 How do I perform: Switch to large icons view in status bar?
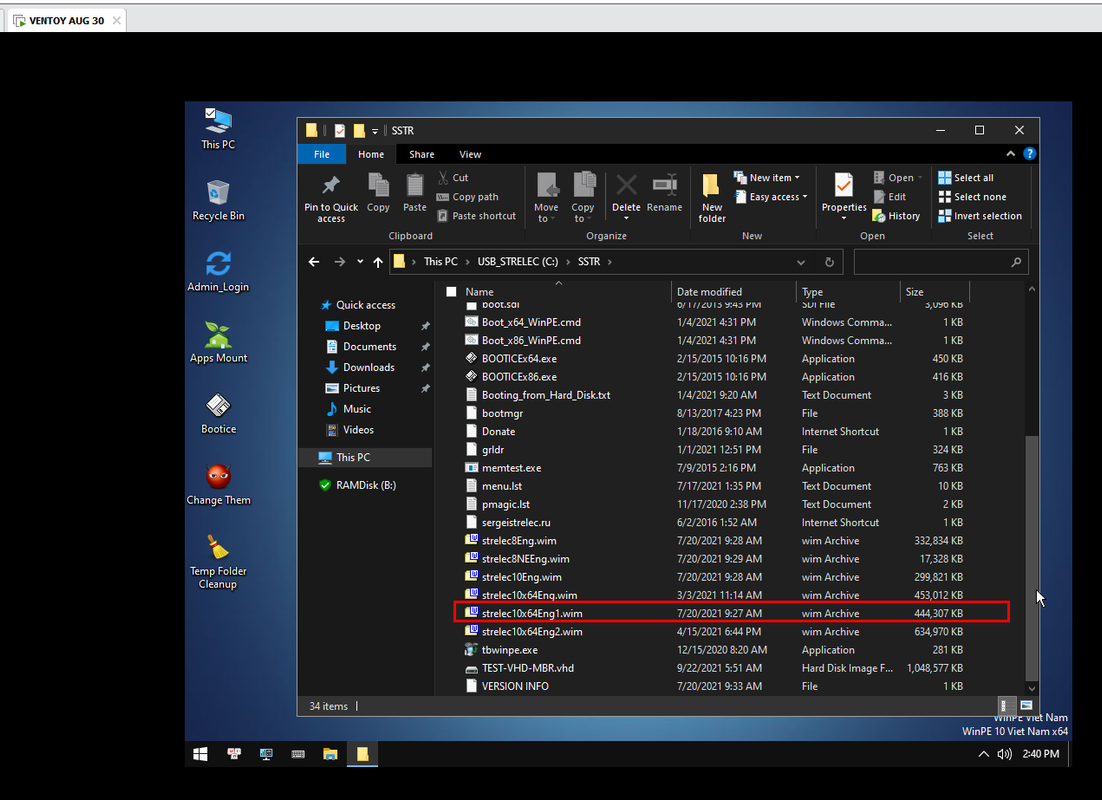point(1026,705)
